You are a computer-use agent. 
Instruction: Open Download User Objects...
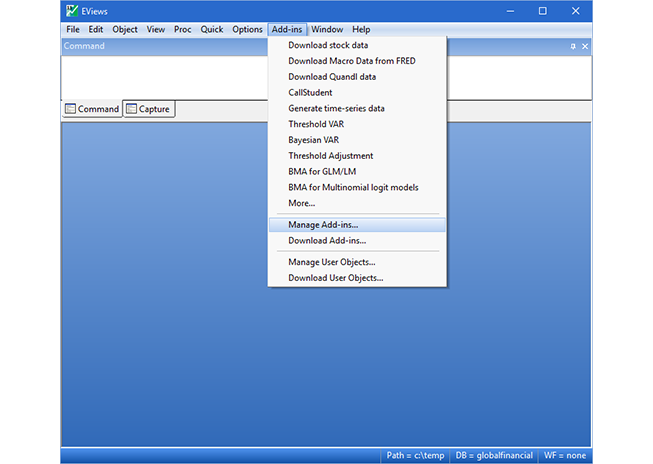(357, 278)
